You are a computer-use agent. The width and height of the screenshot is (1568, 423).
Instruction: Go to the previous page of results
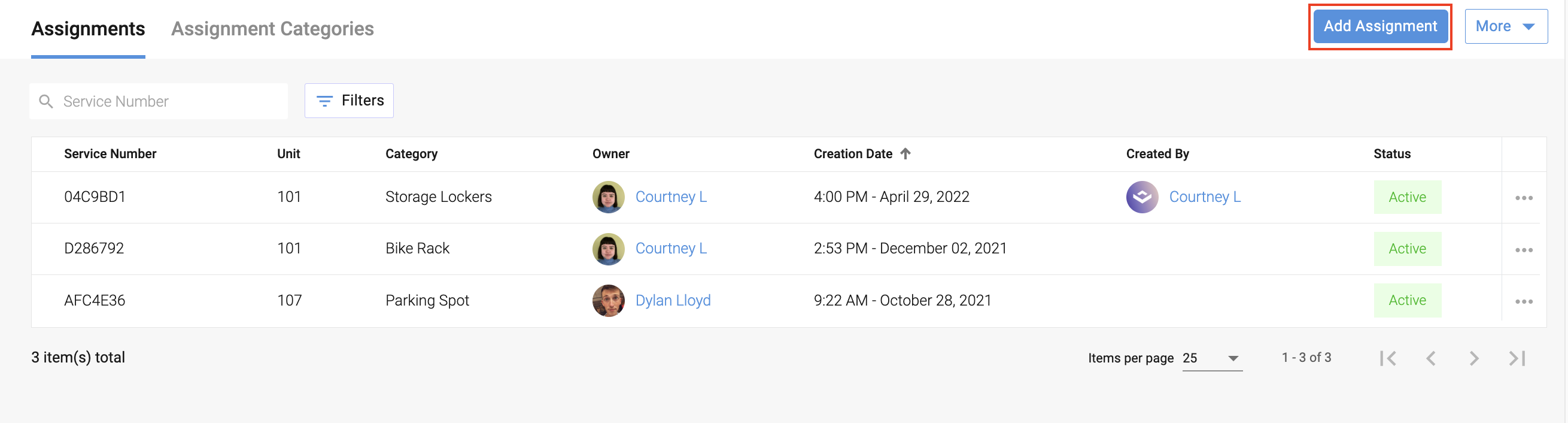click(1430, 358)
